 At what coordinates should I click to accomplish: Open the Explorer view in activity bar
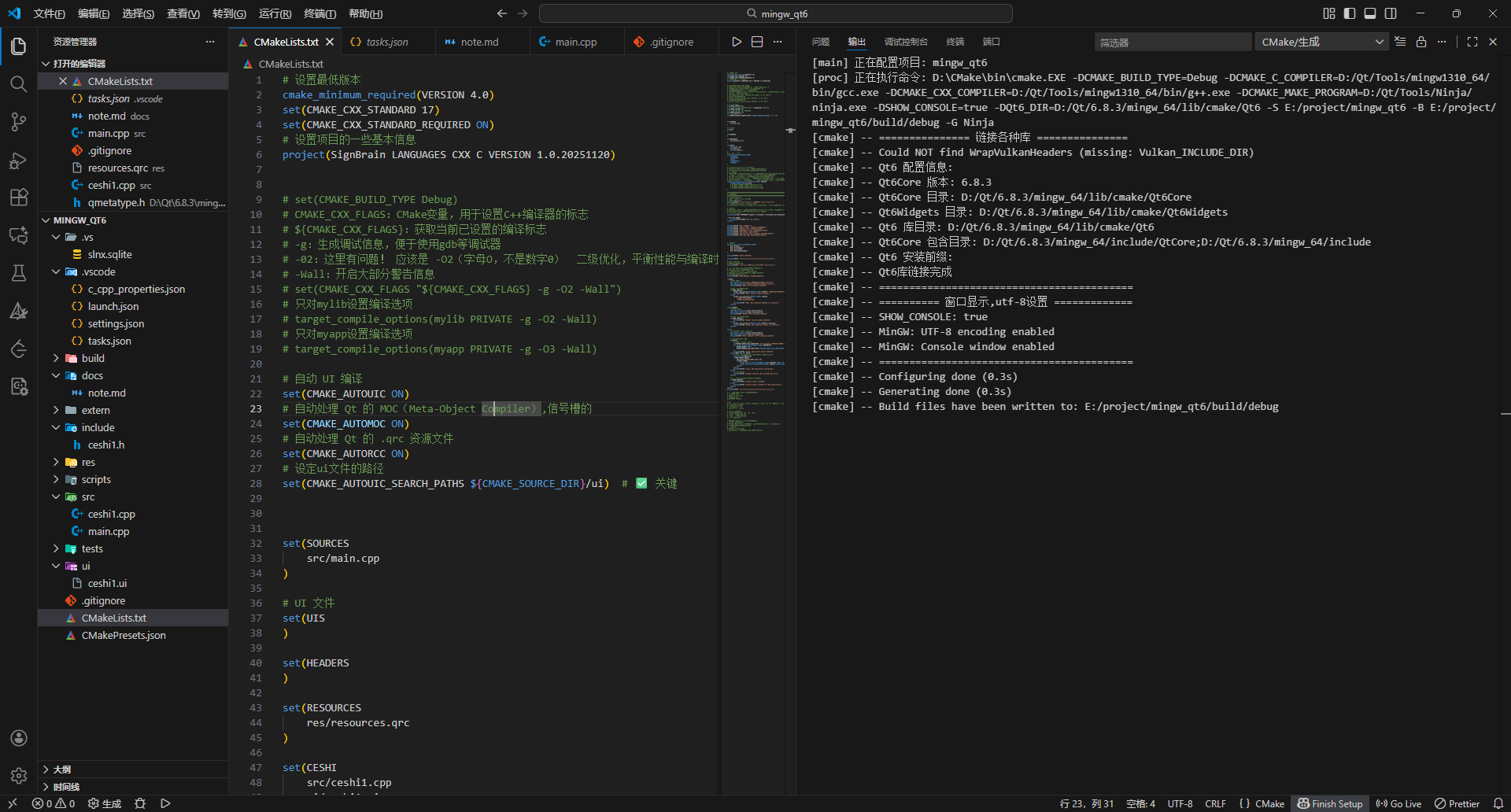tap(19, 46)
